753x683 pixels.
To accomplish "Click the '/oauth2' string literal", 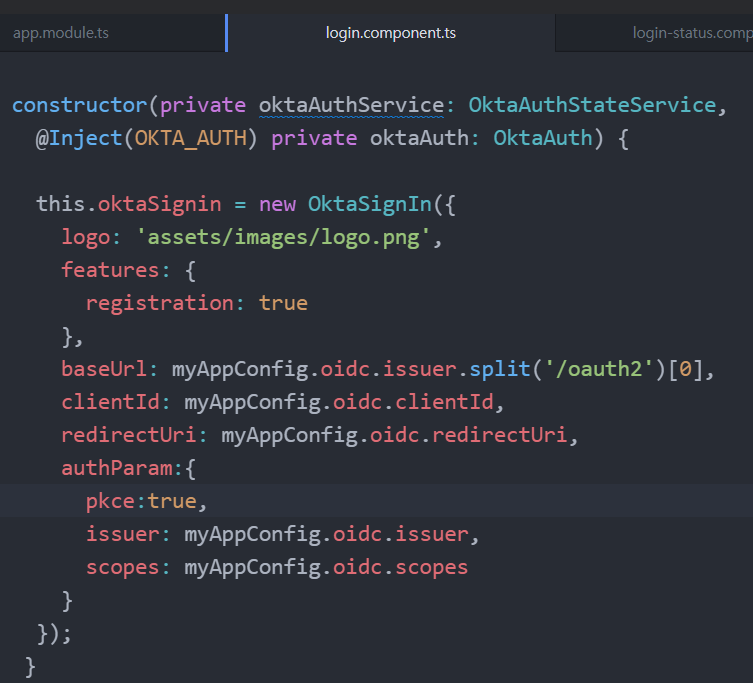I will 598,369.
